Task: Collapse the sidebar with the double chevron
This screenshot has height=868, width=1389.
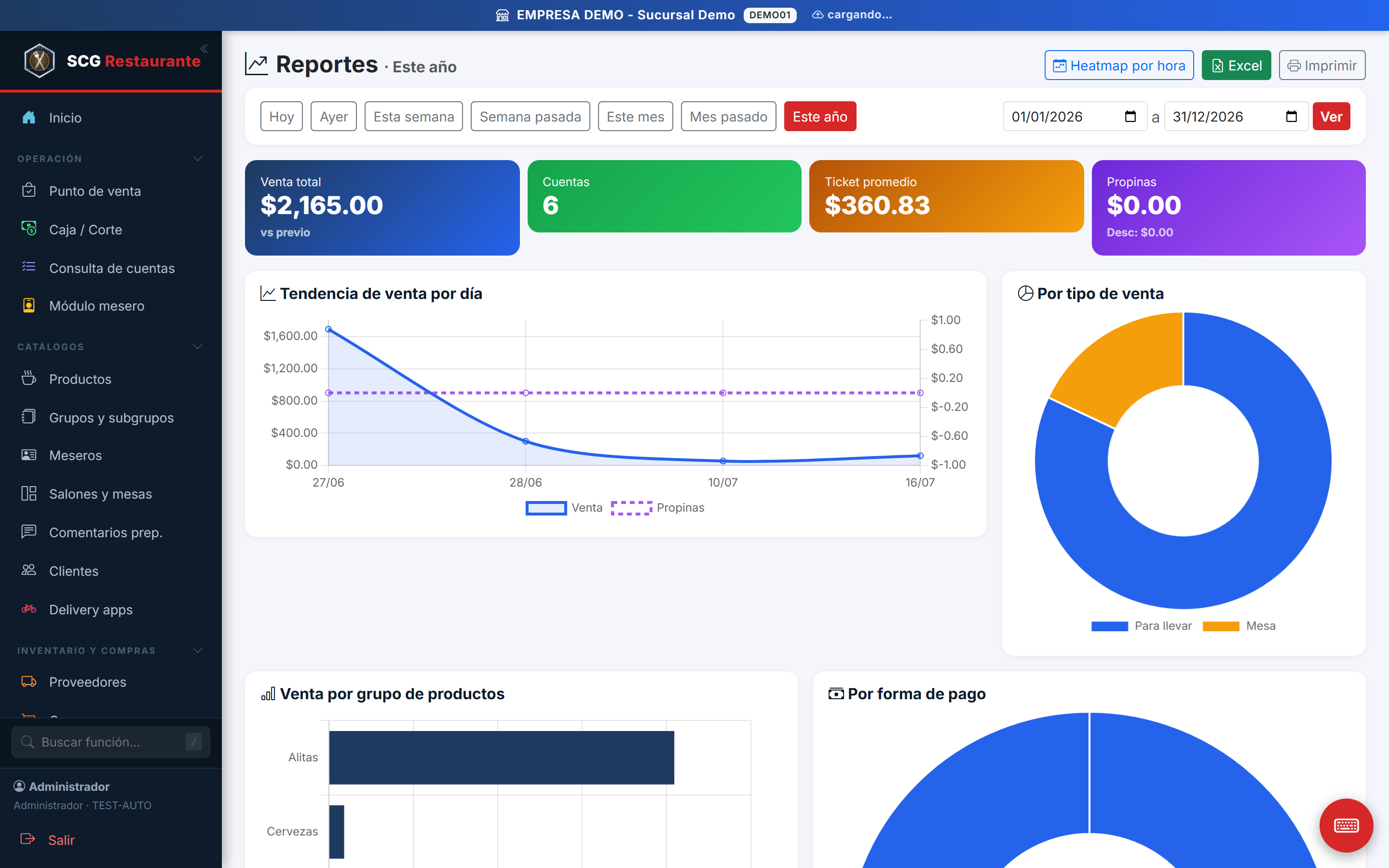Action: (x=204, y=49)
